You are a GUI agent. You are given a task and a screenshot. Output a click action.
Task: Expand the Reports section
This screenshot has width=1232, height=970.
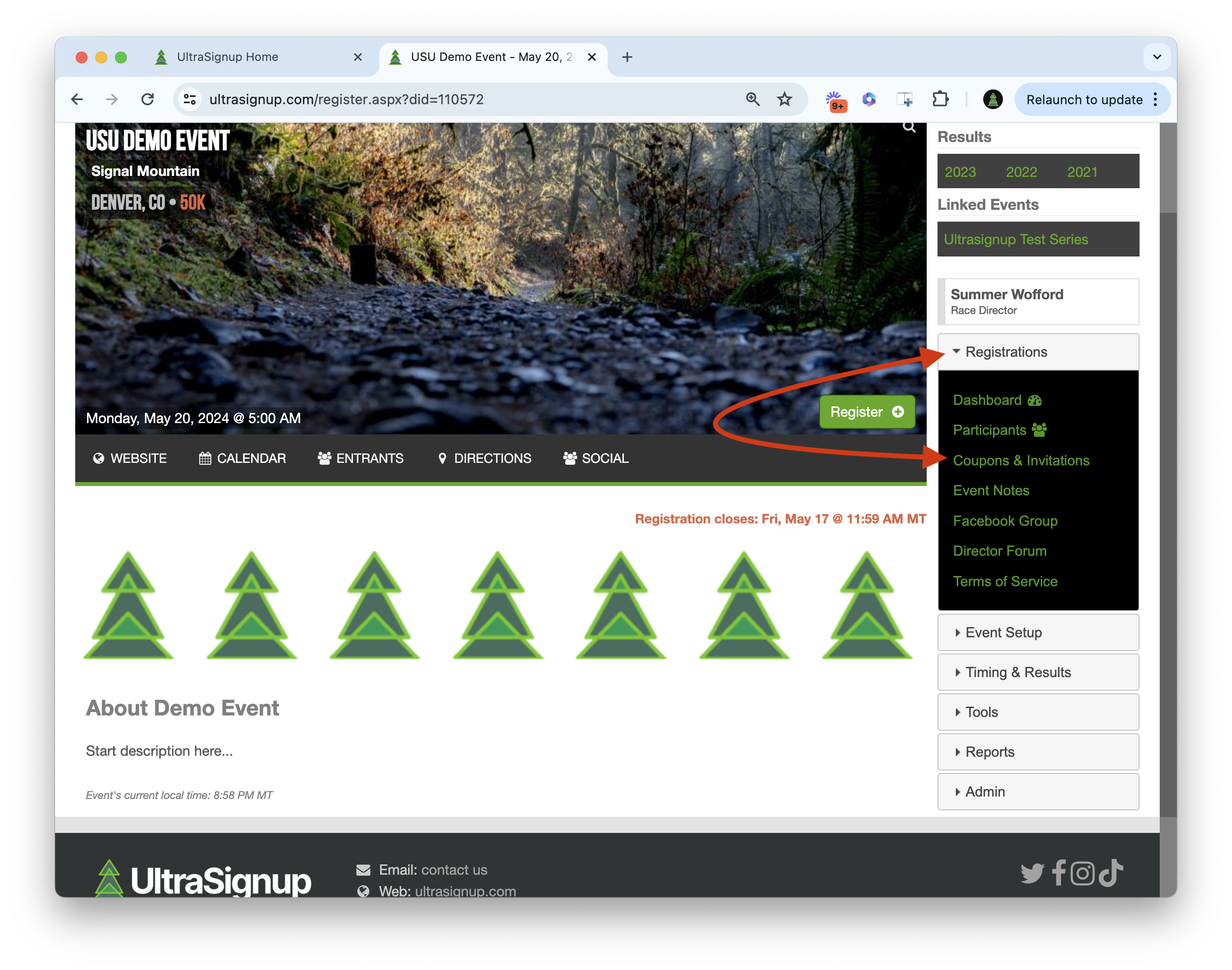click(x=1038, y=752)
